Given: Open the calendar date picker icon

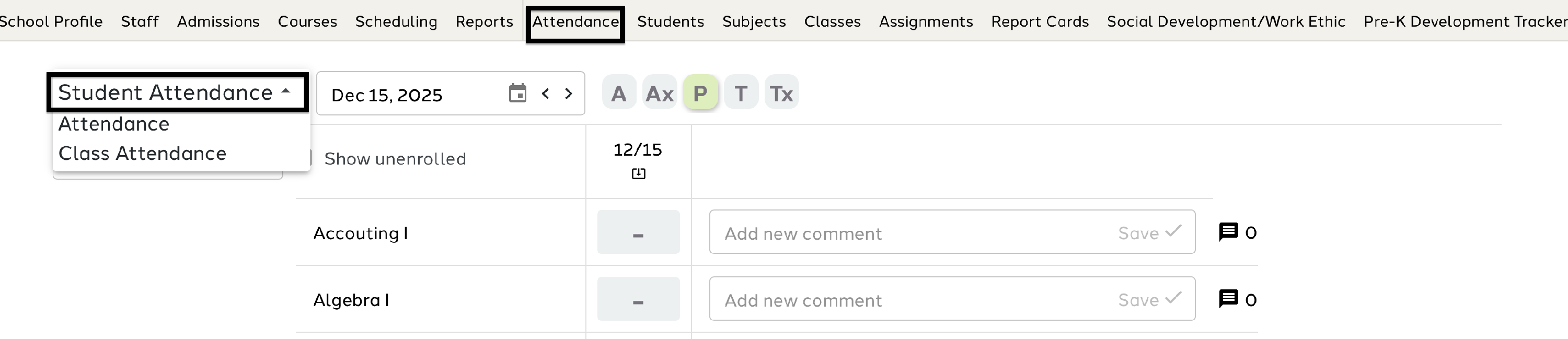Looking at the screenshot, I should pyautogui.click(x=517, y=93).
